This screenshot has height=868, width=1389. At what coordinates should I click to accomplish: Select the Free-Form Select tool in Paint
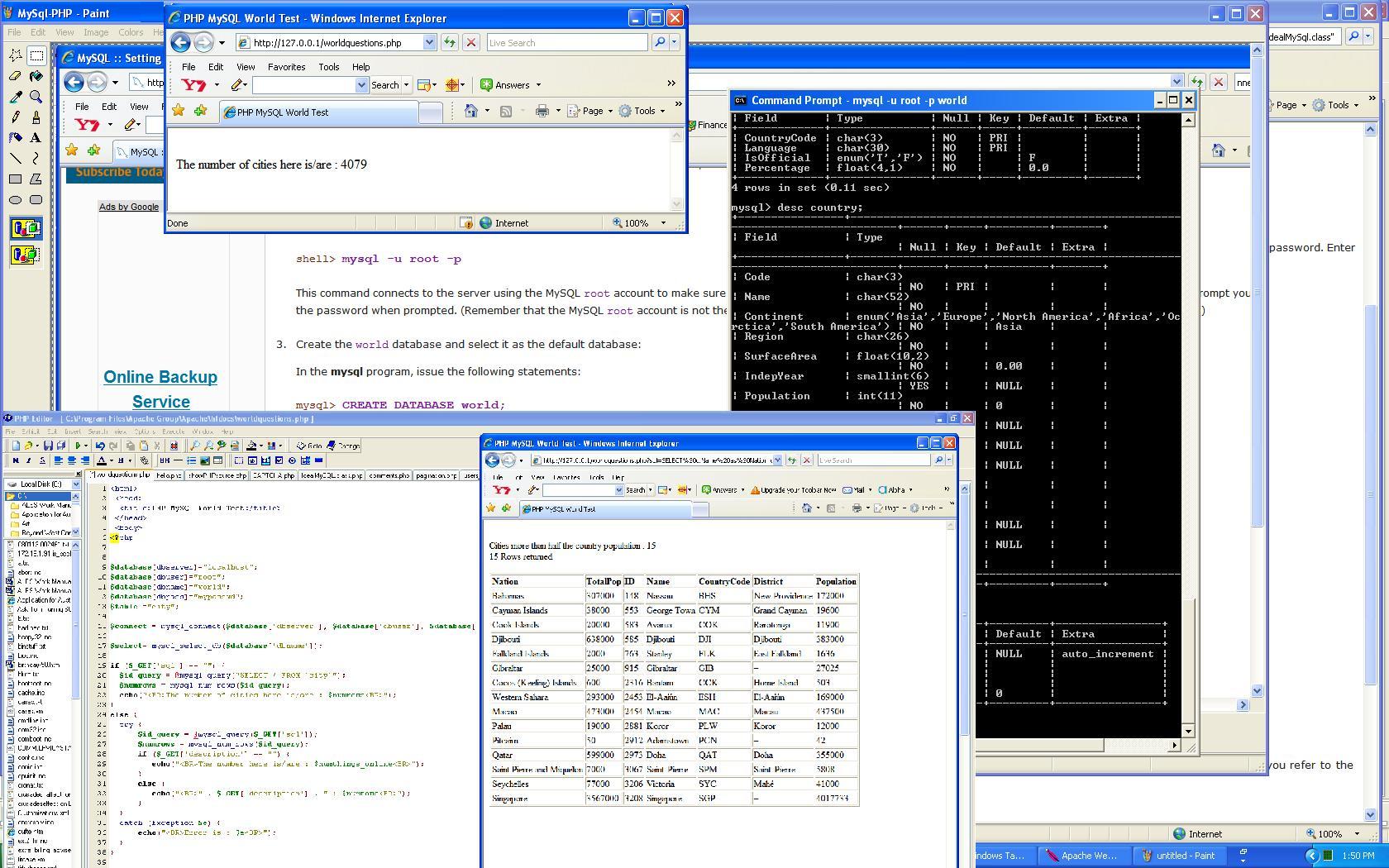pos(16,55)
